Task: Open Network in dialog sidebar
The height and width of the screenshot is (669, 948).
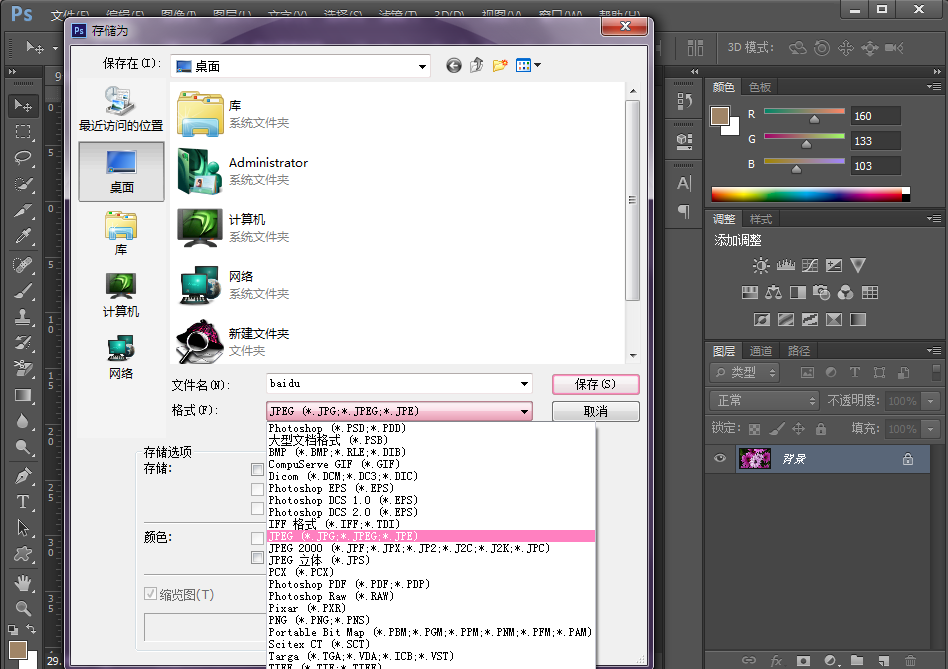Action: pyautogui.click(x=121, y=357)
